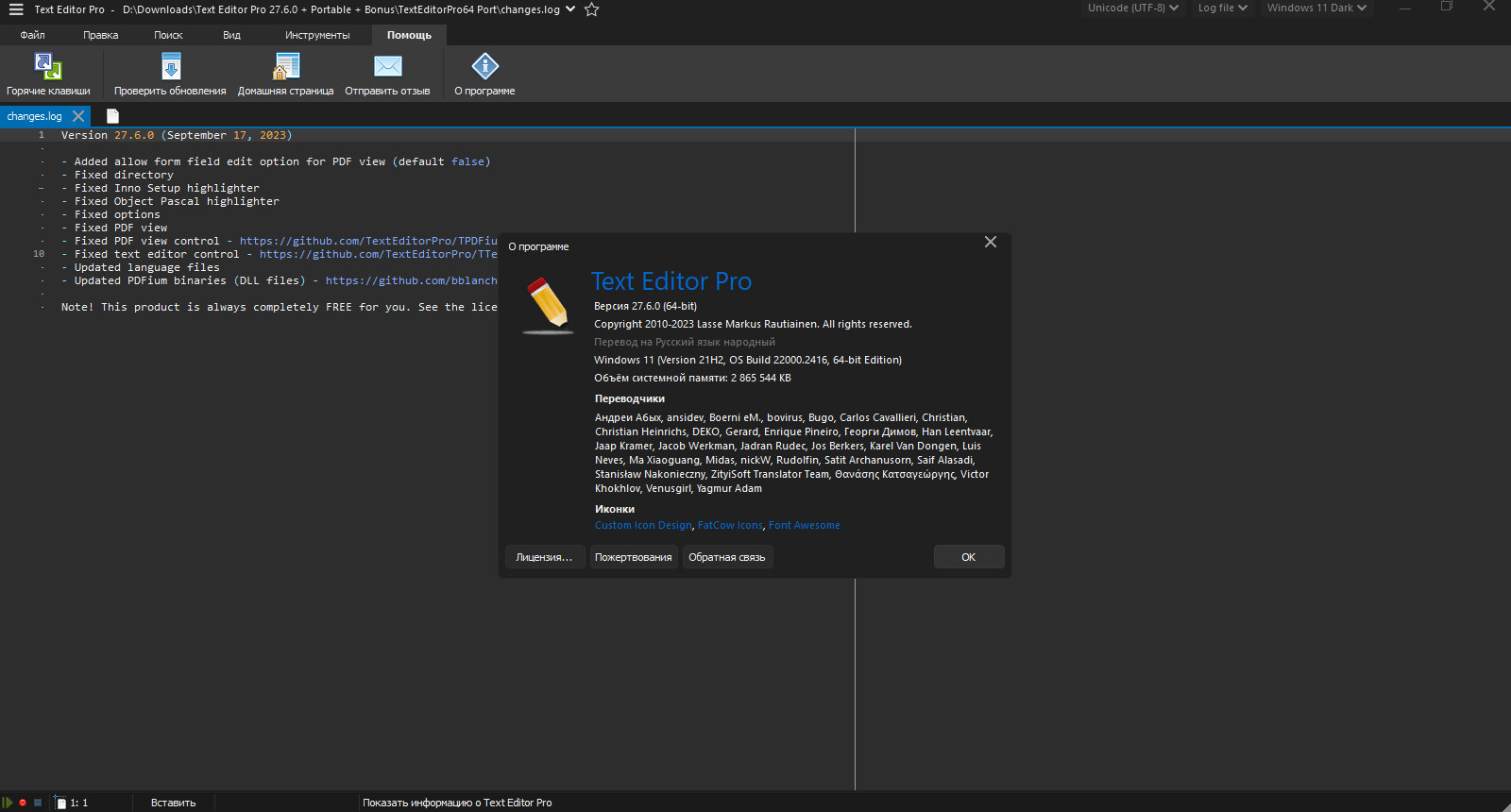
Task: Open the Log file highlighter dropdown
Action: (1222, 8)
